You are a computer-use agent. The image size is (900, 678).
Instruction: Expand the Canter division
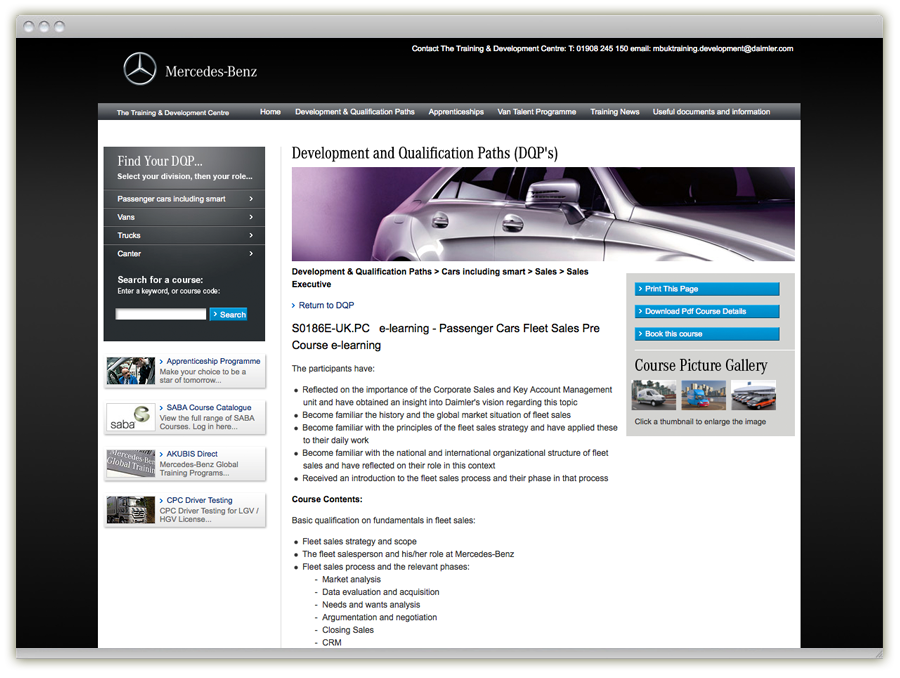(184, 254)
